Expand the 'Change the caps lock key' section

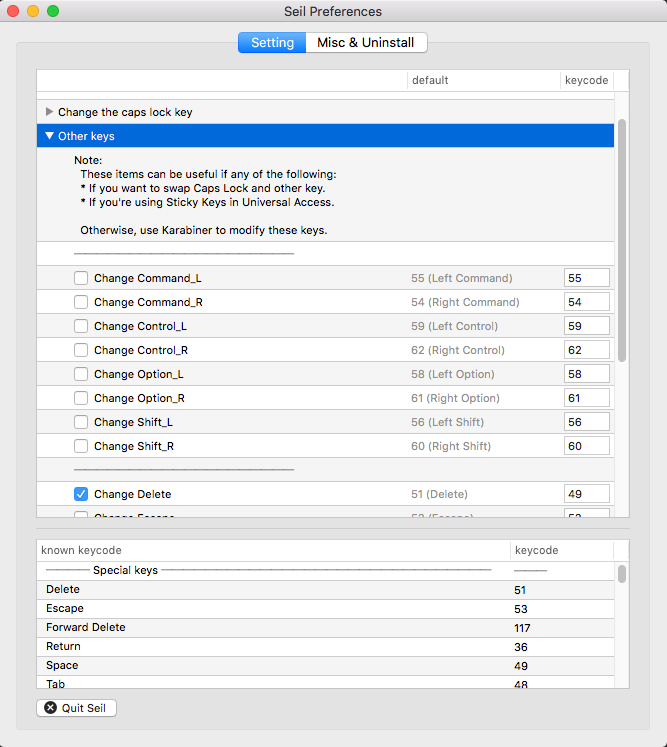tap(49, 112)
